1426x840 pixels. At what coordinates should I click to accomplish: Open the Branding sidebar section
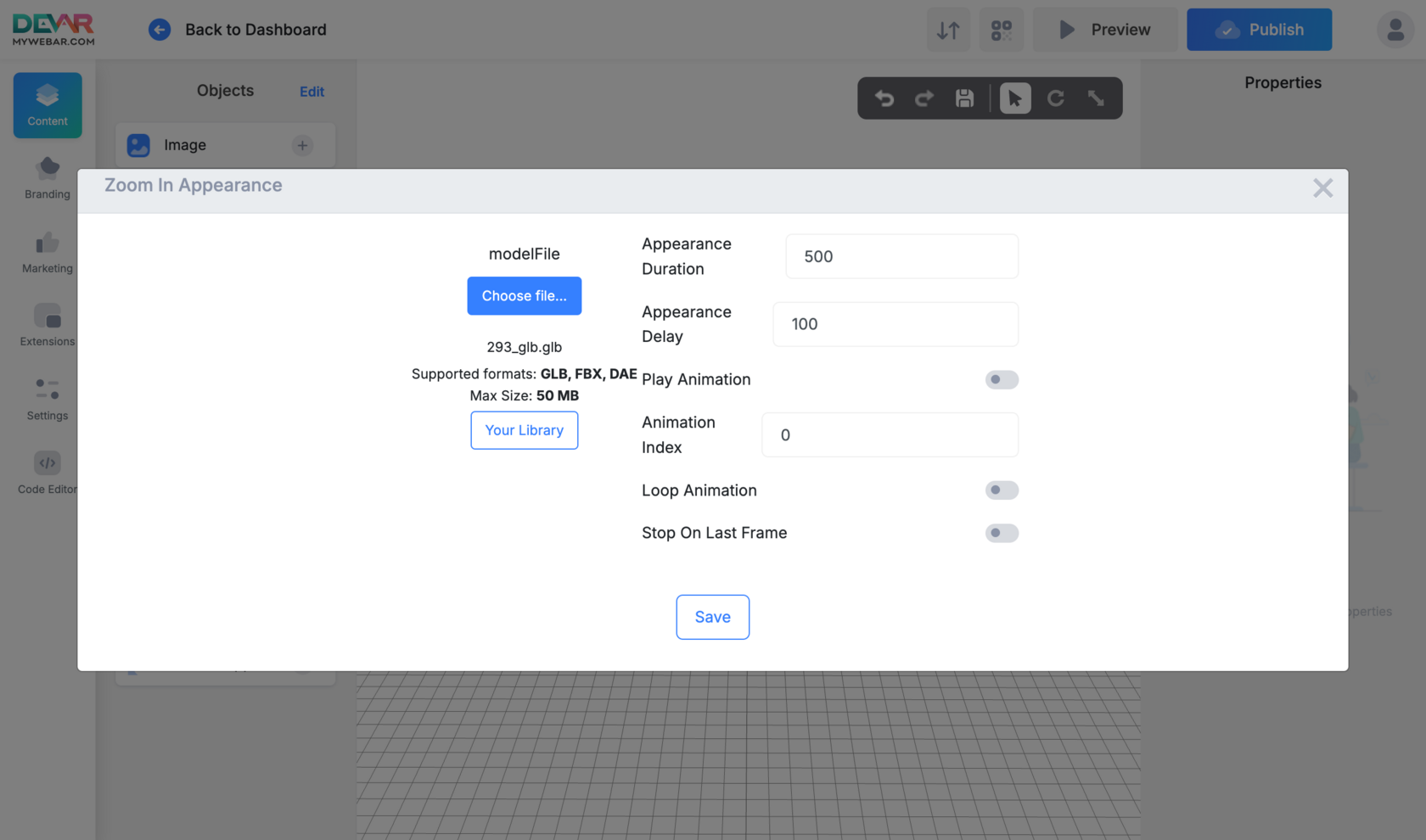click(48, 178)
